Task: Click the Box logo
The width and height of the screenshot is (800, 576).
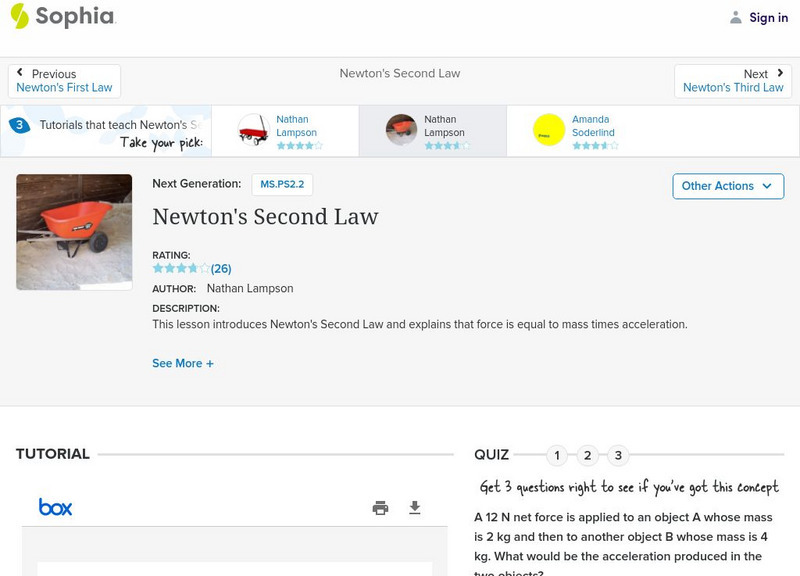Action: point(55,507)
